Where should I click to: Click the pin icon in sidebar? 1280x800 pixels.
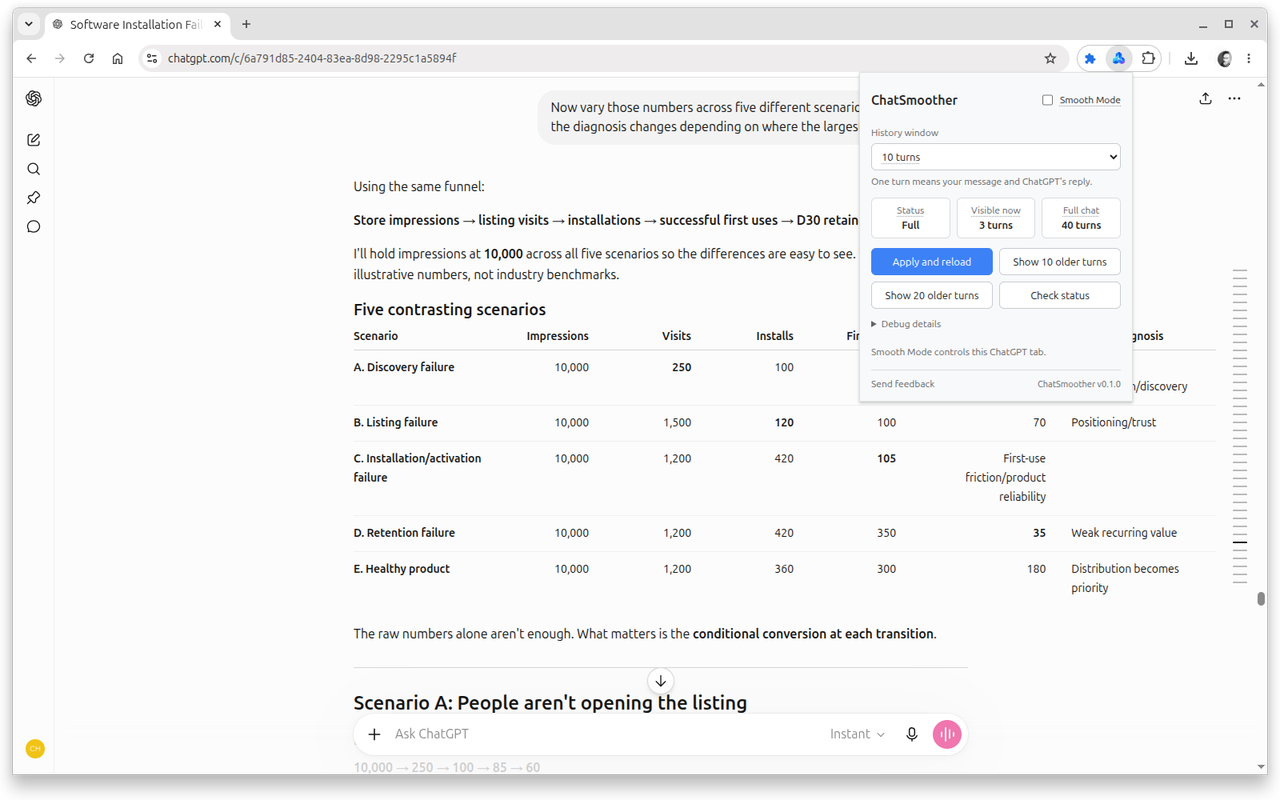click(34, 198)
